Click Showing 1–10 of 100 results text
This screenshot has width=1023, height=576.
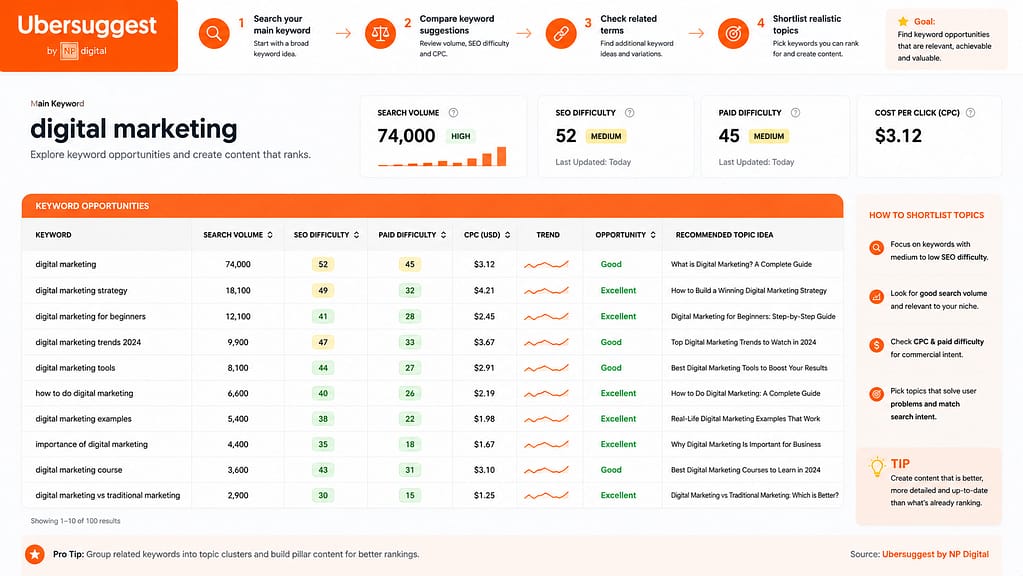[75, 521]
